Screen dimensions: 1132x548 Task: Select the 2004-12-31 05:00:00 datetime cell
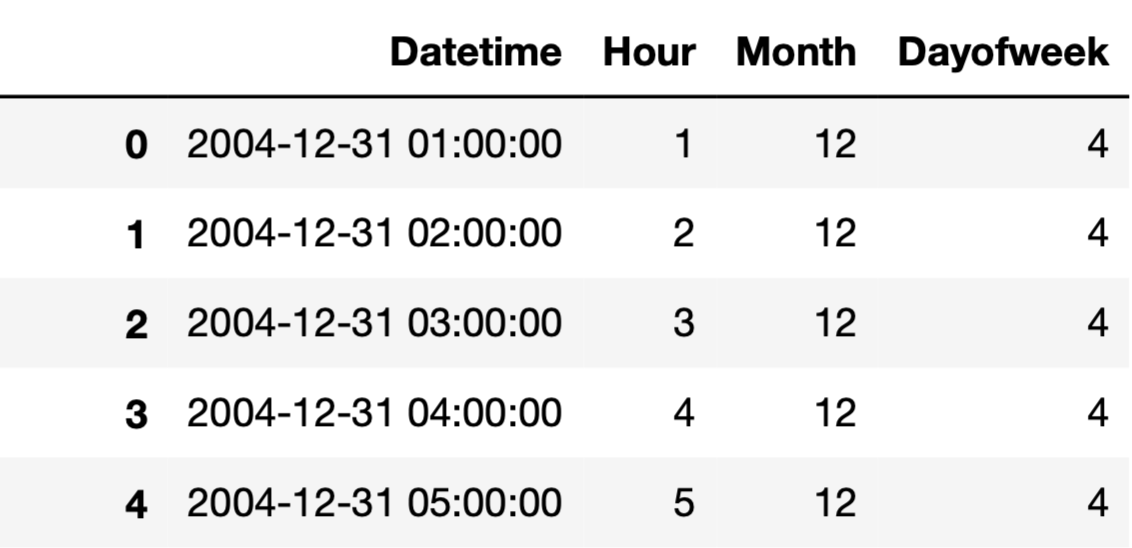tap(374, 502)
